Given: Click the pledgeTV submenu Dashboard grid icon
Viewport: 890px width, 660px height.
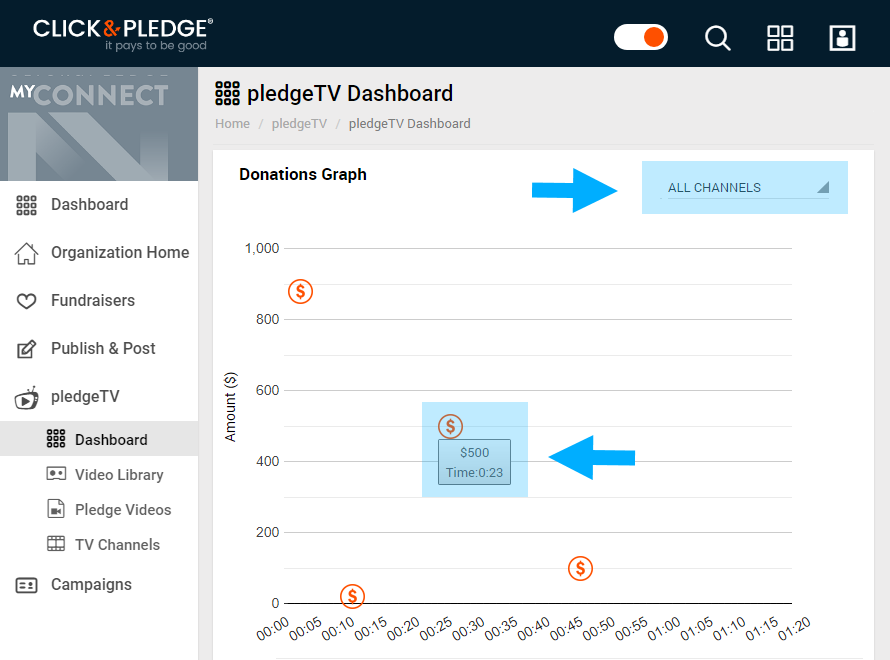Looking at the screenshot, I should (x=56, y=438).
